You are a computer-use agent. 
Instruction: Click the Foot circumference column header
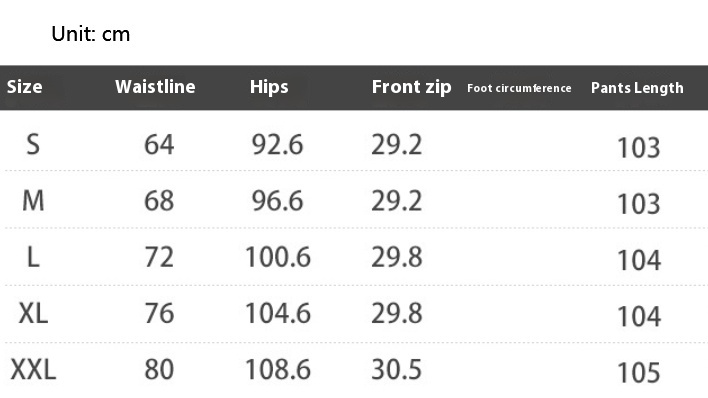point(519,88)
